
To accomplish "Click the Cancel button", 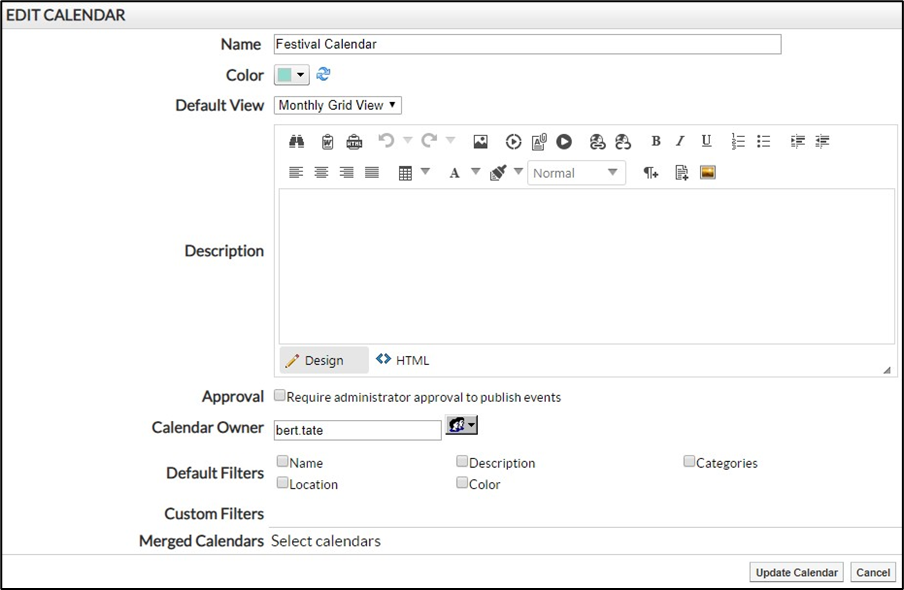I will [x=873, y=573].
